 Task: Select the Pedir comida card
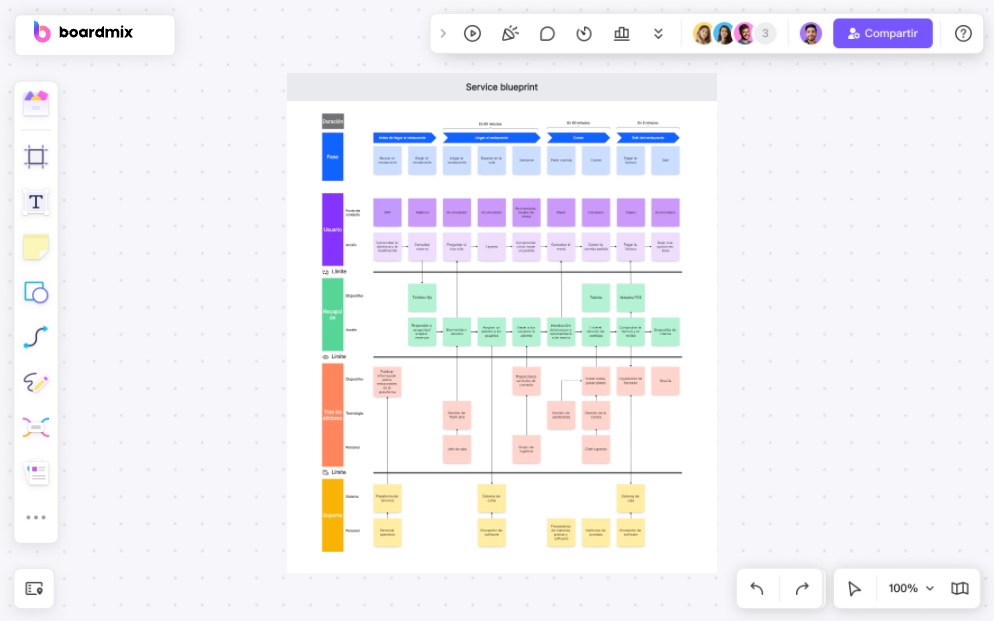(561, 160)
